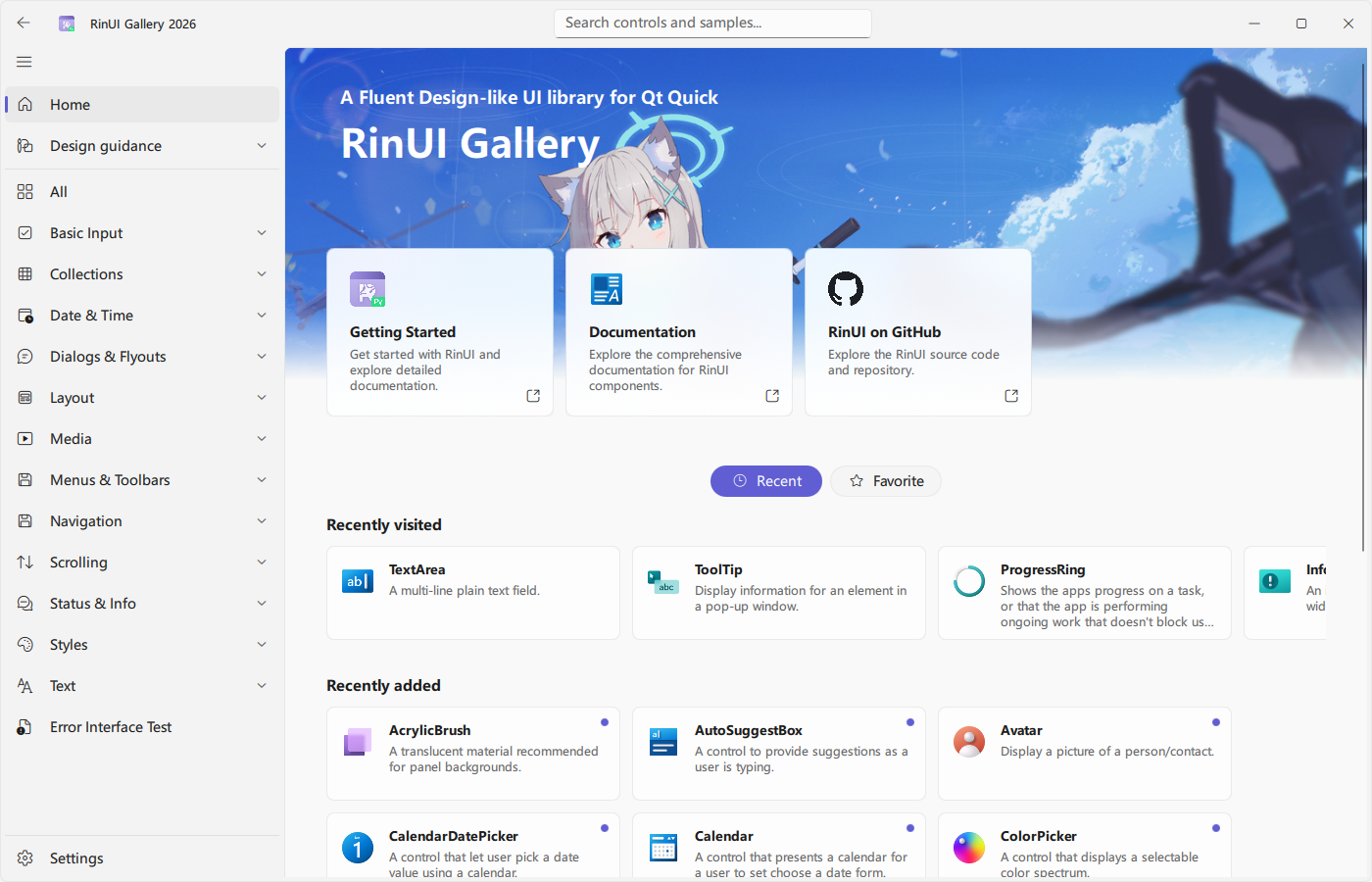The image size is (1372, 882).
Task: Expand the Scrolling chevron
Action: coord(262,563)
